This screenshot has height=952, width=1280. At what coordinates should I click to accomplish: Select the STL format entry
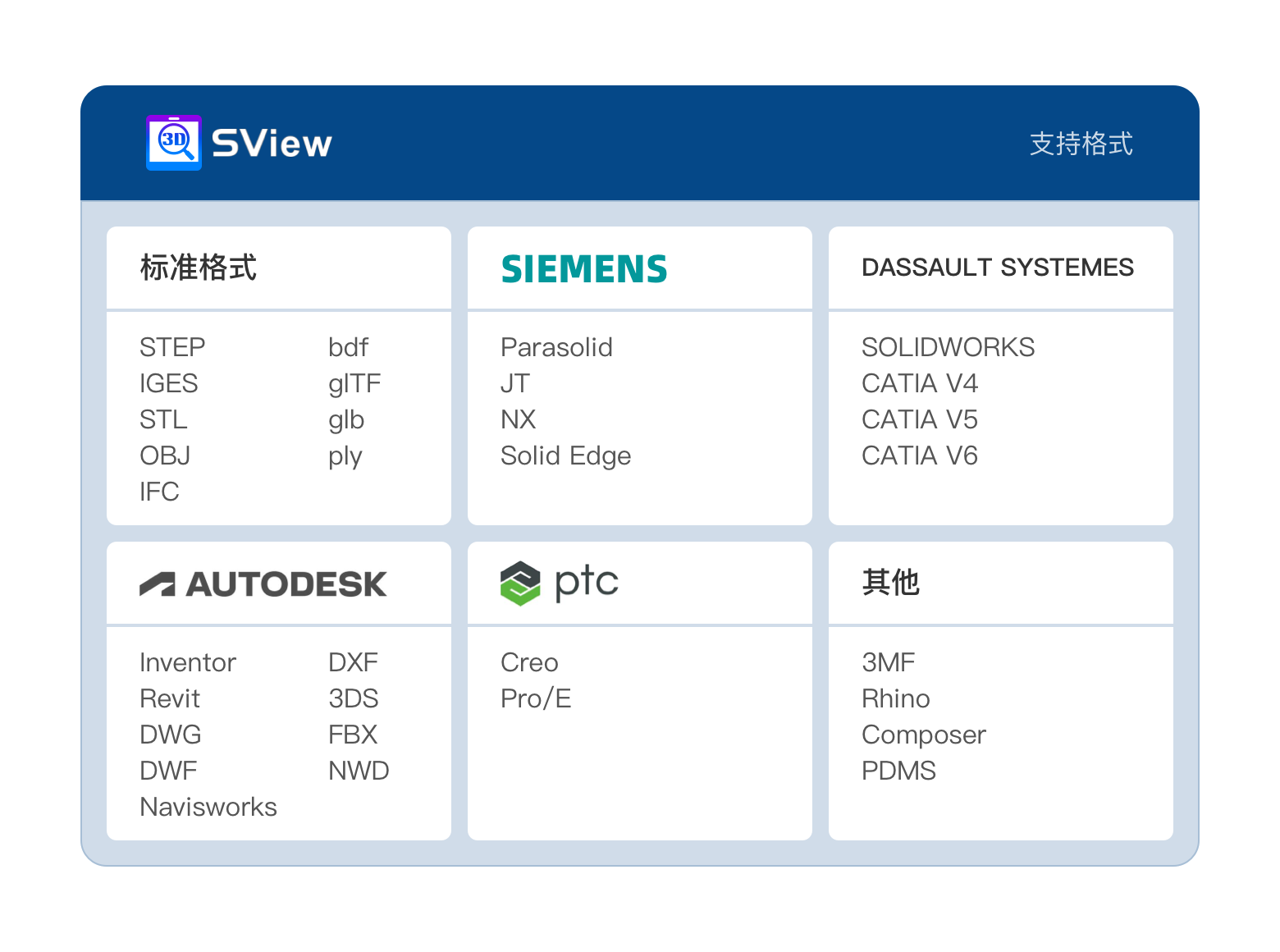coord(163,419)
